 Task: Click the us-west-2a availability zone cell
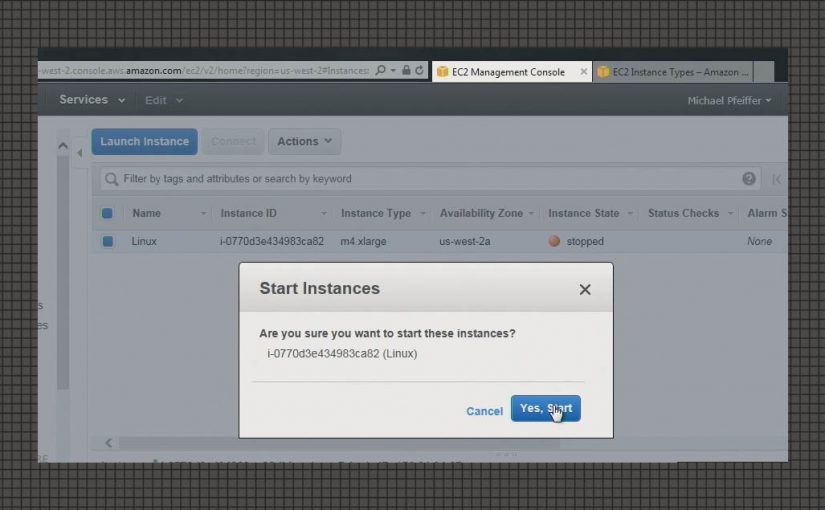coord(465,241)
